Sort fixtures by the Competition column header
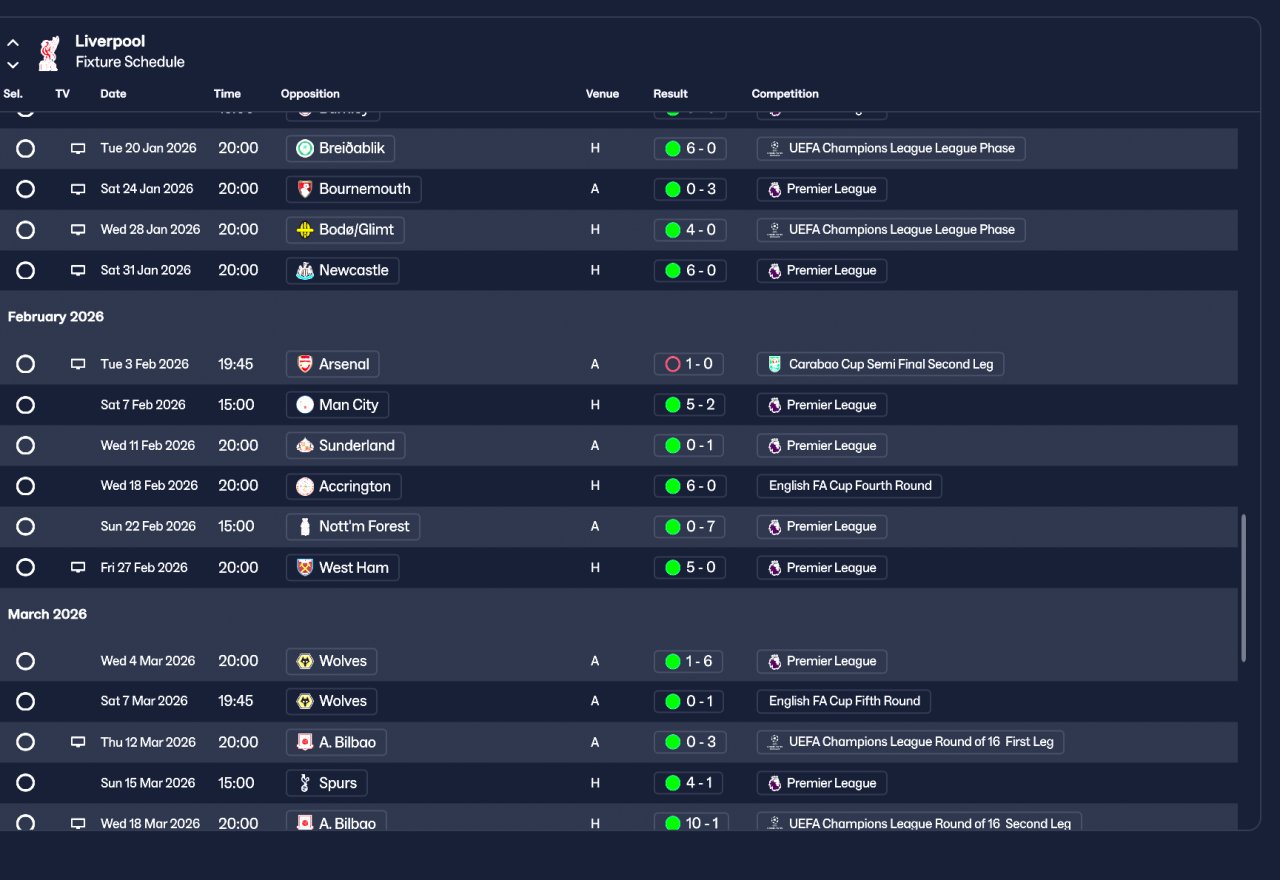This screenshot has height=880, width=1280. (x=785, y=94)
